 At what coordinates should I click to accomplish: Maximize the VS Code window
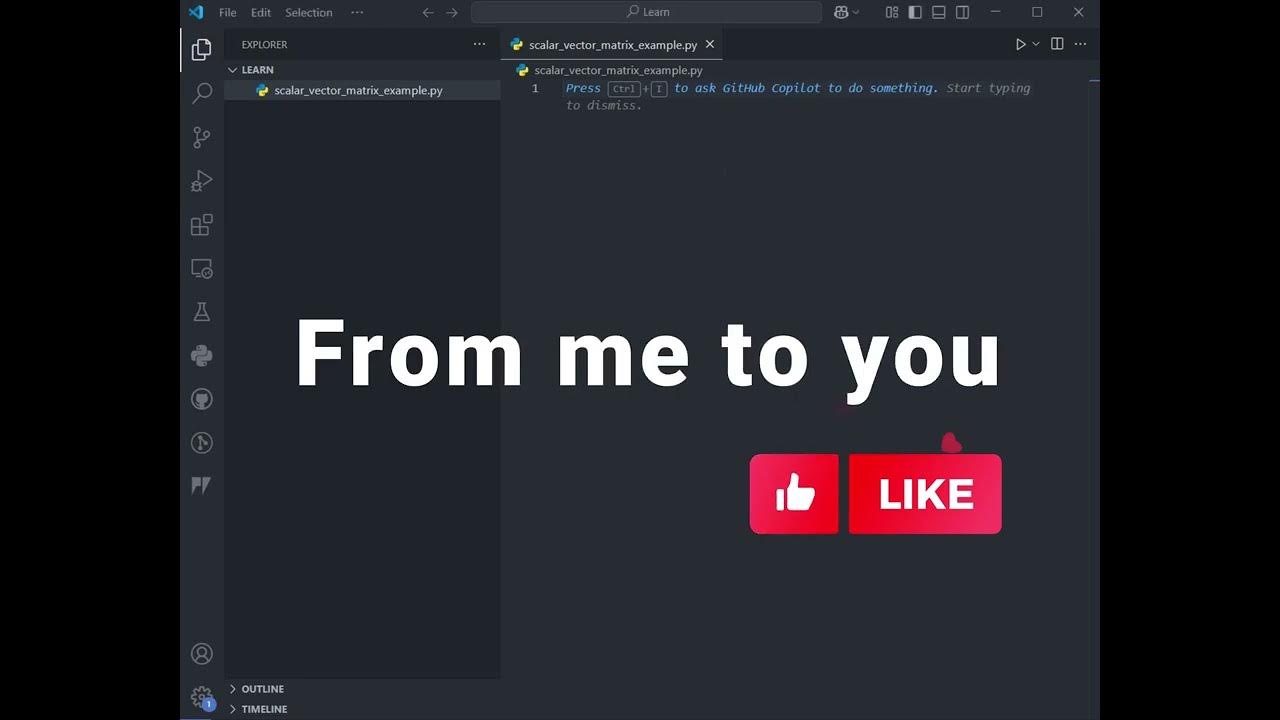(x=1037, y=12)
